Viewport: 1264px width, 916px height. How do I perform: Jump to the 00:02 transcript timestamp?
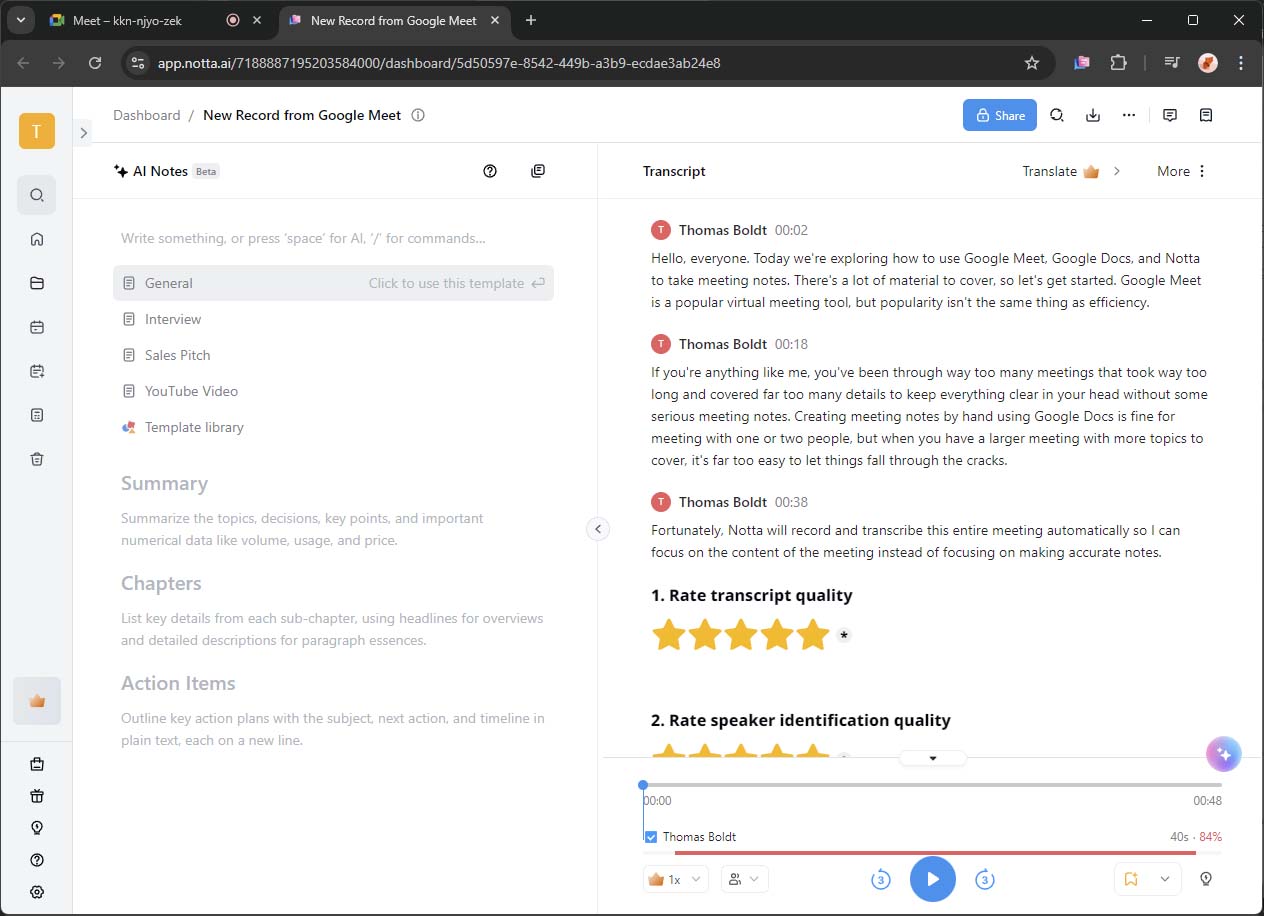[x=791, y=230]
